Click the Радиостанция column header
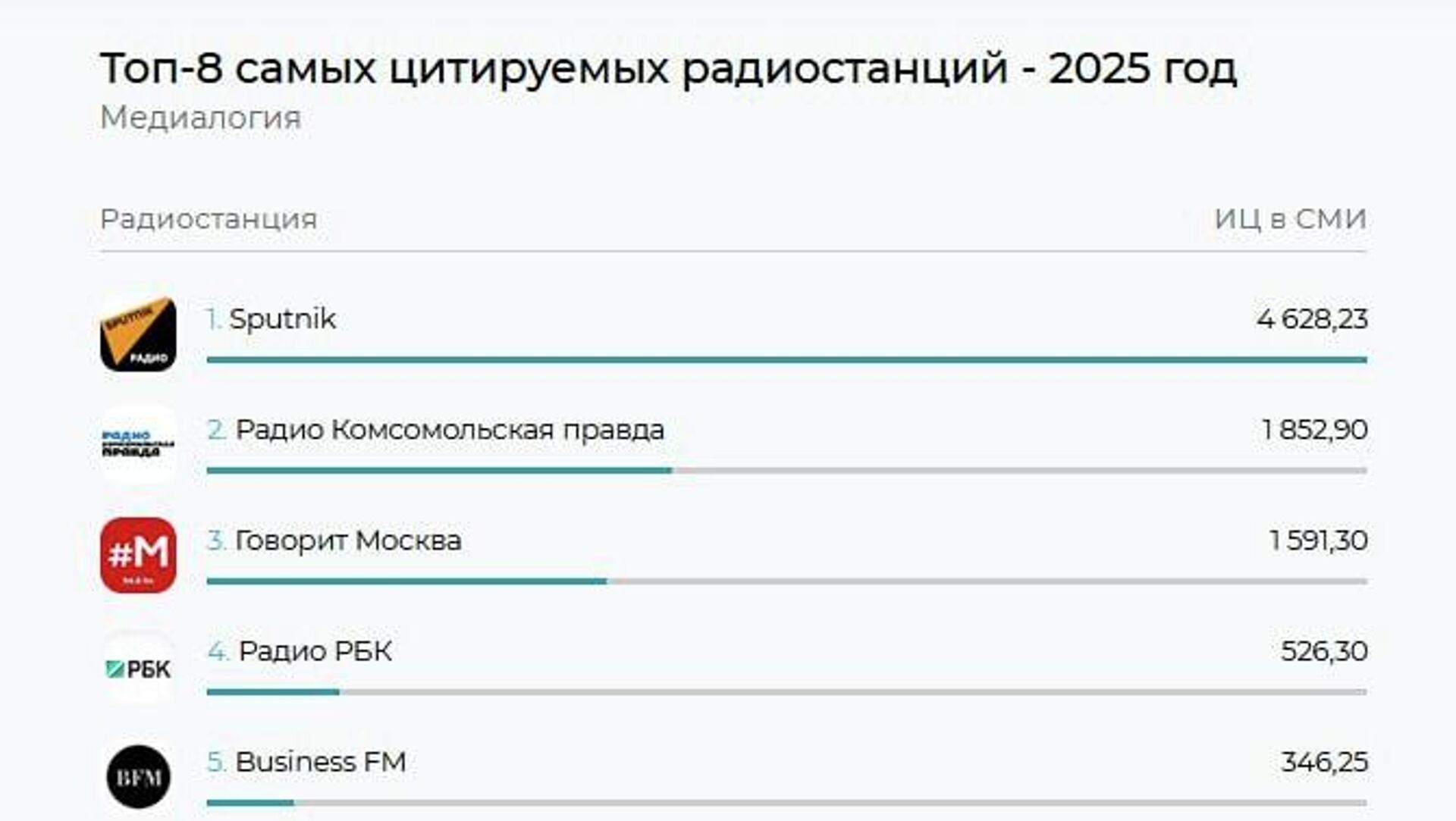1456x821 pixels. pos(209,219)
